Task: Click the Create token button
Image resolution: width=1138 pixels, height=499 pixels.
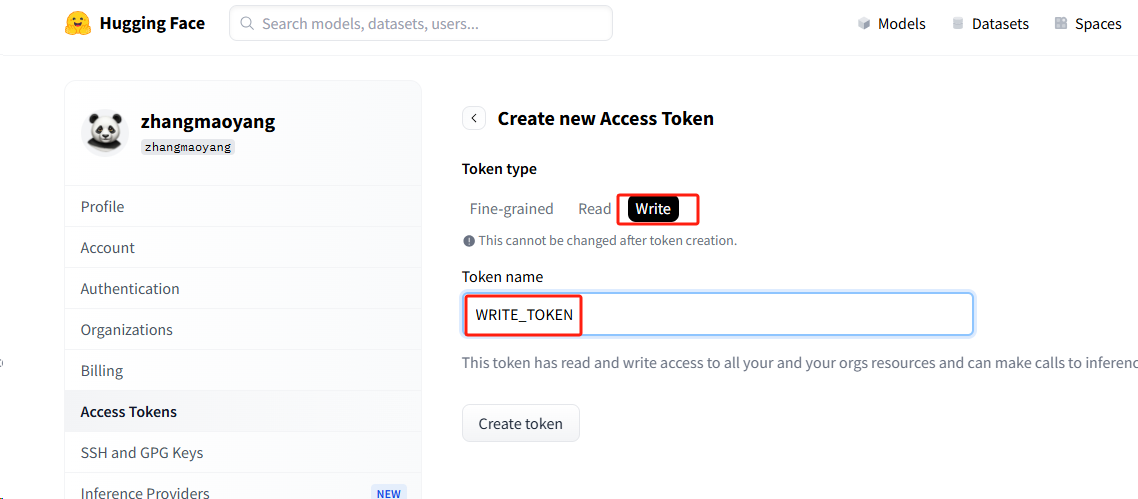Action: click(521, 424)
